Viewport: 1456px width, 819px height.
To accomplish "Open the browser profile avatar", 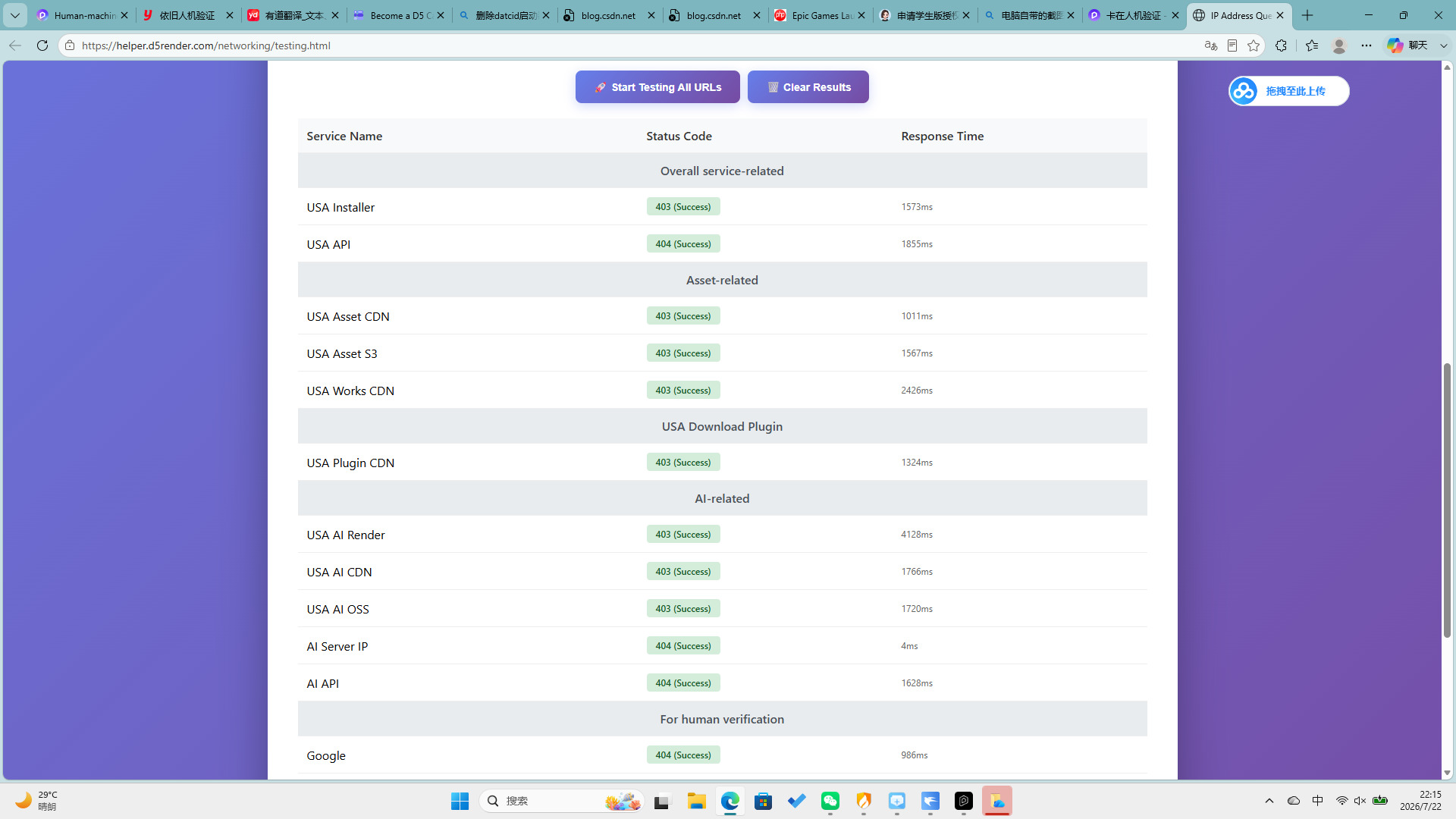I will pos(1339,45).
